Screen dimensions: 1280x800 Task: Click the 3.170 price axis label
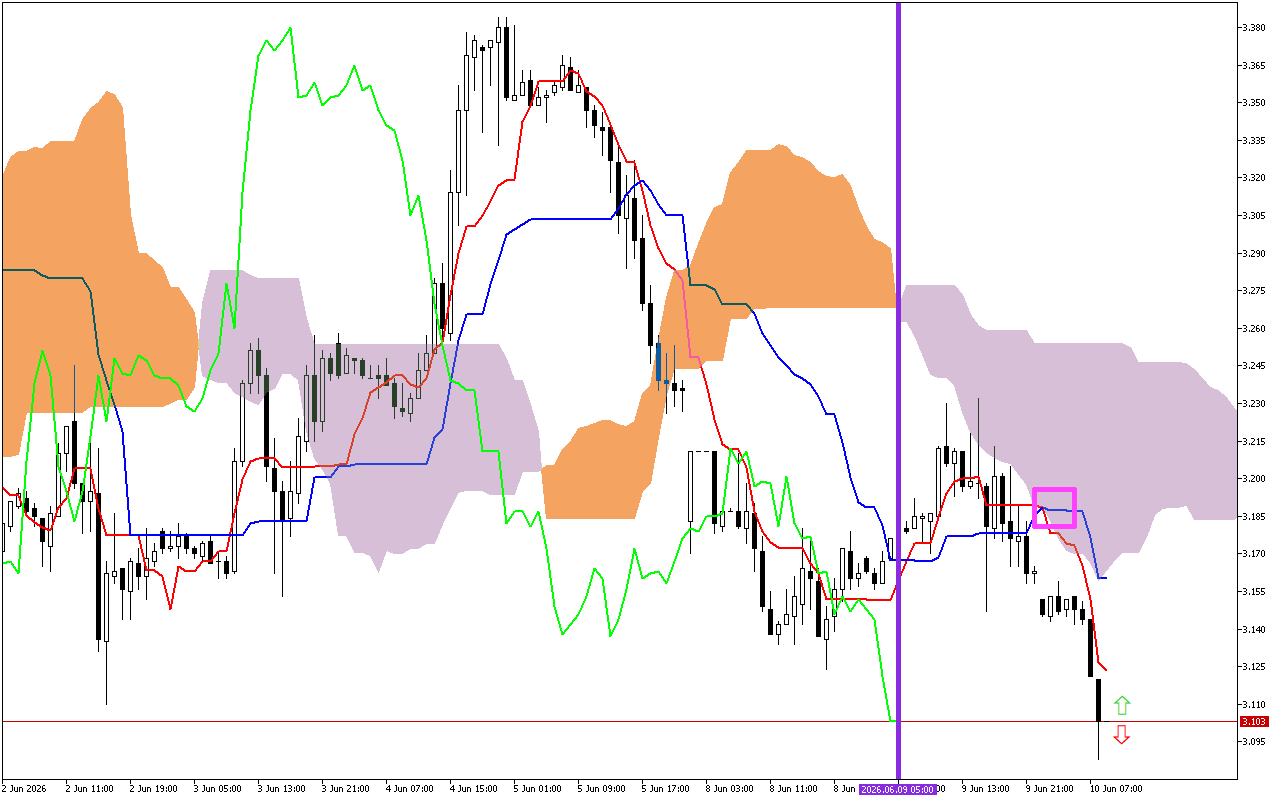click(1253, 553)
